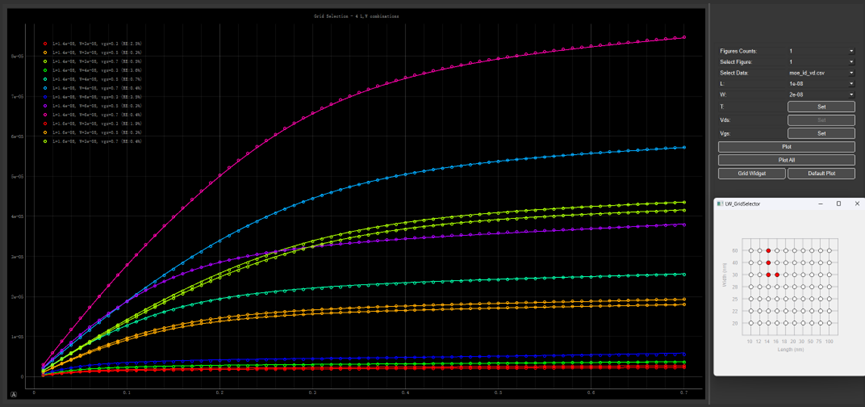Click the auto-range 'A' icon in plot corner
Viewport: 865px width, 407px height.
click(14, 395)
